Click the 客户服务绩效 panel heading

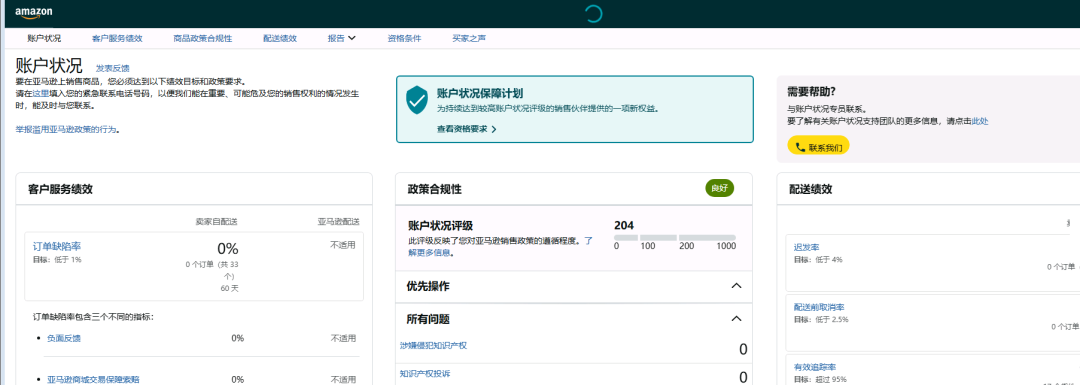click(61, 189)
